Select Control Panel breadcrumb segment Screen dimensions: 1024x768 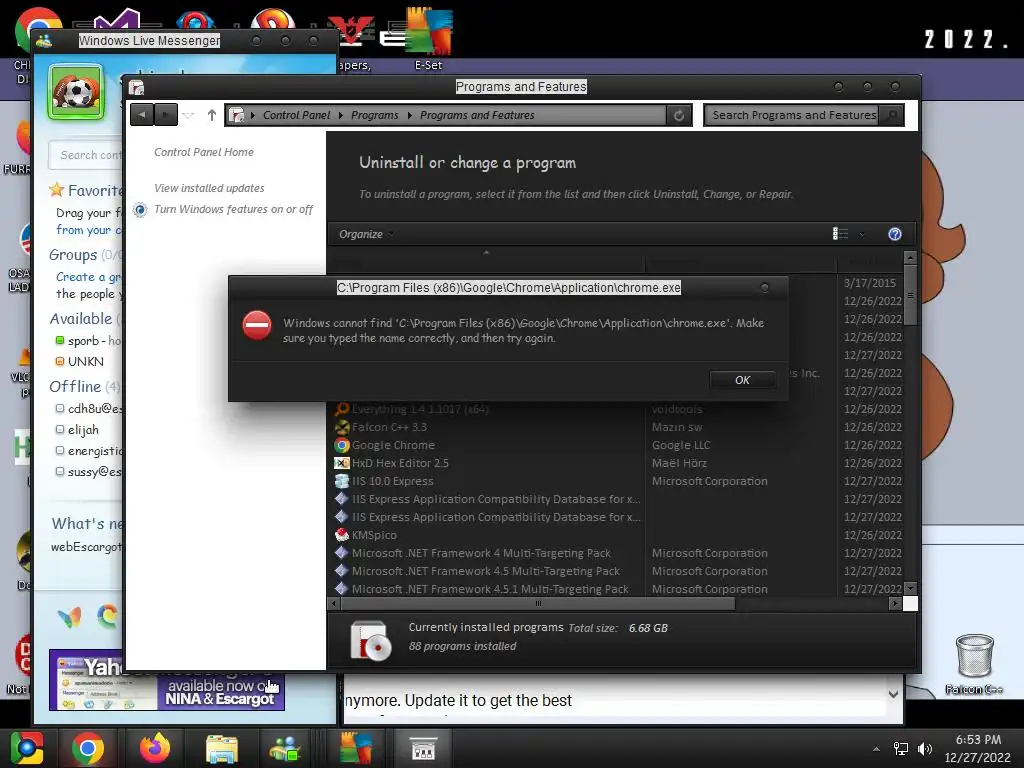tap(296, 115)
